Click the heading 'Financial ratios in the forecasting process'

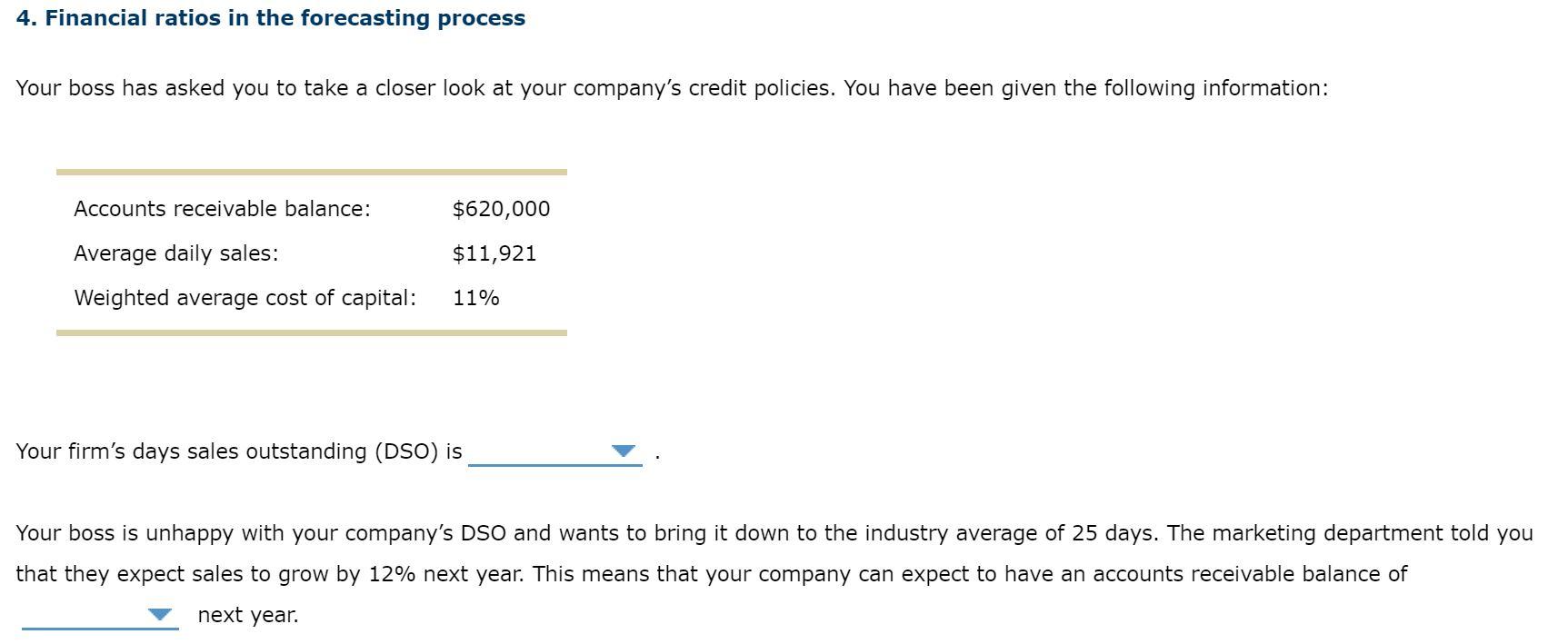point(271,17)
